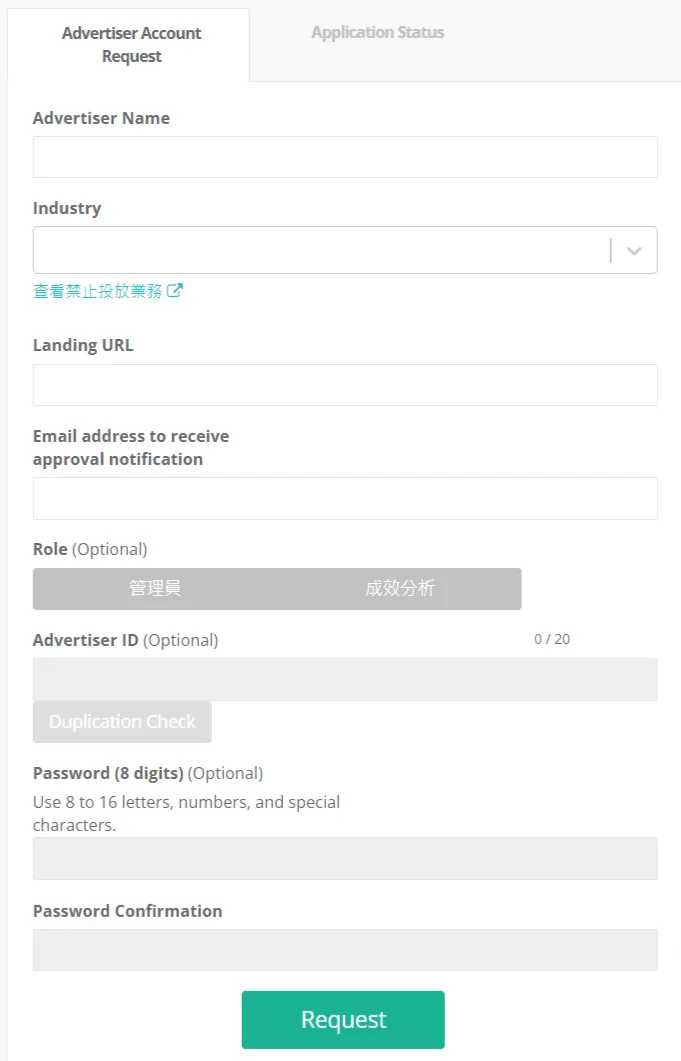The height and width of the screenshot is (1061, 681).
Task: Open the Advertiser Account Request tab
Action: (131, 45)
